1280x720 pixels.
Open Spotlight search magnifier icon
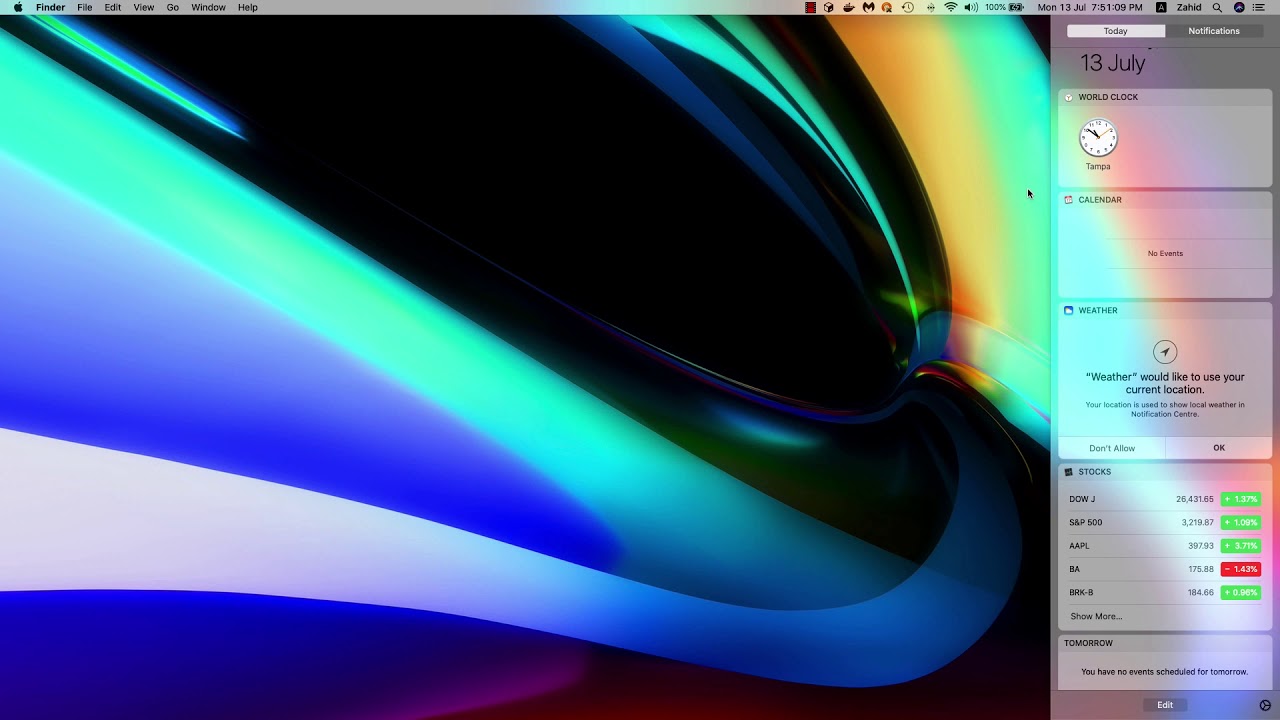1217,7
